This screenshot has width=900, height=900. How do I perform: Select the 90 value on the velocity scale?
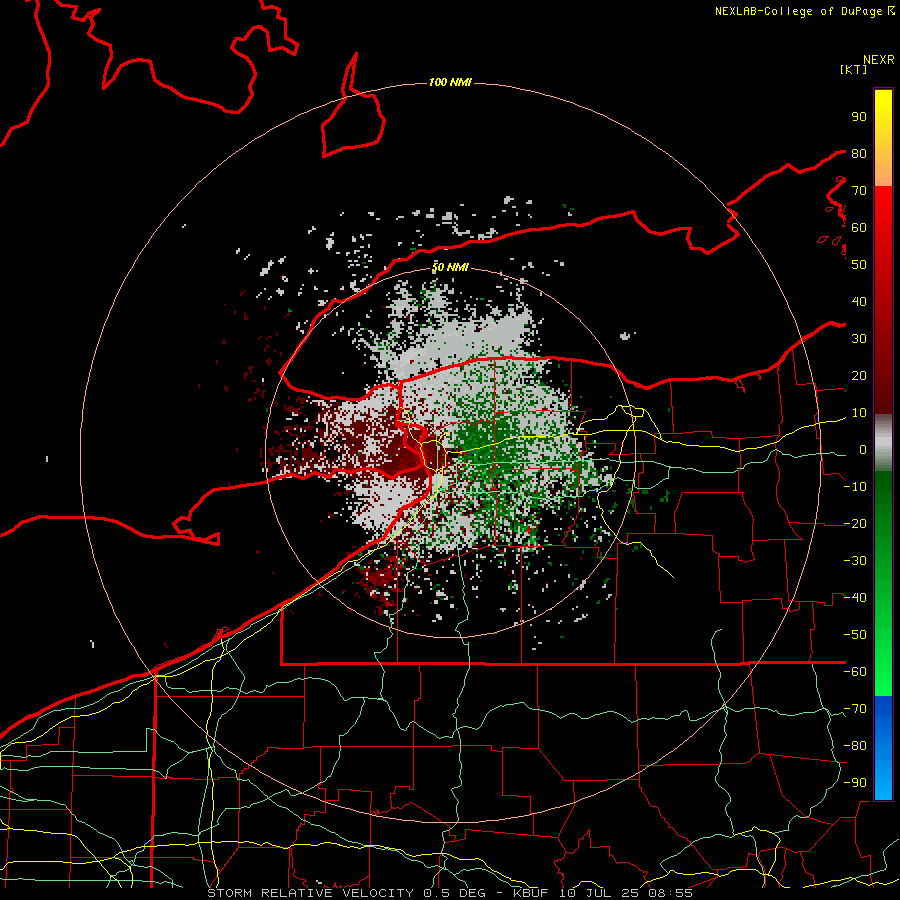(859, 117)
